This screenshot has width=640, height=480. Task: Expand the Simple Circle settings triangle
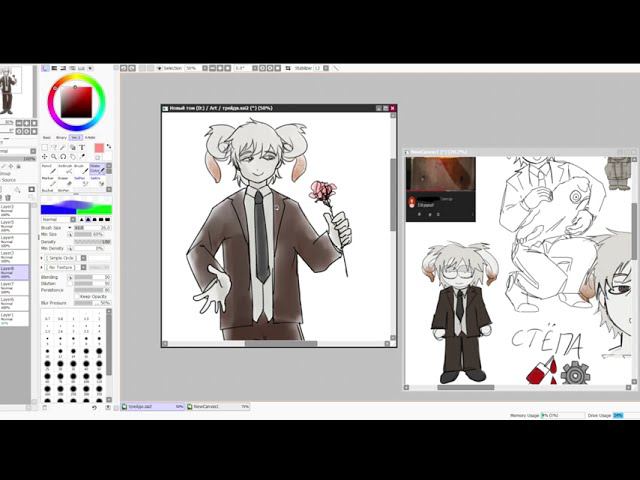coord(42,258)
